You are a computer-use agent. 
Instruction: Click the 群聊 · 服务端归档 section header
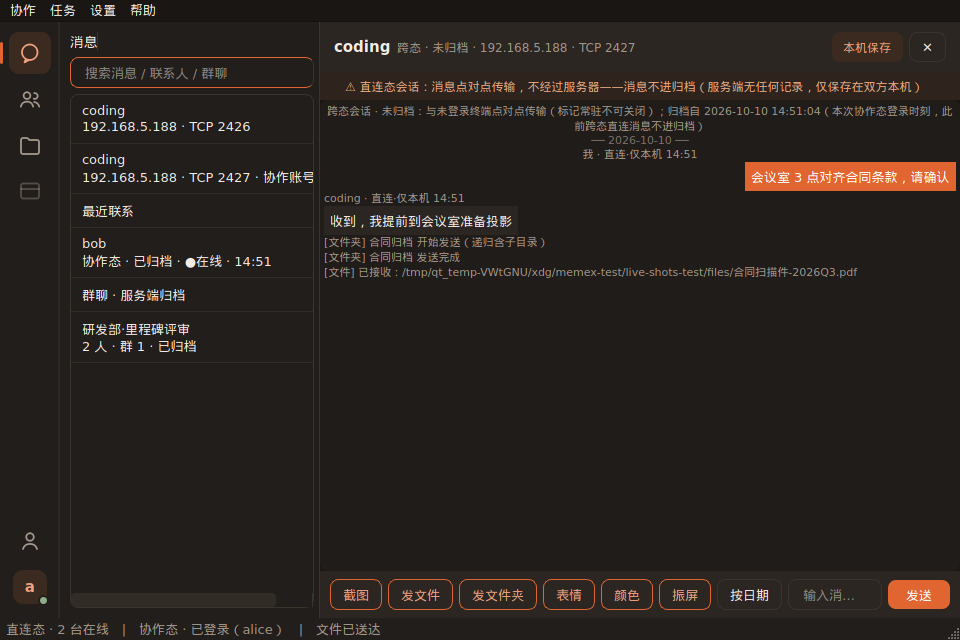(x=192, y=295)
